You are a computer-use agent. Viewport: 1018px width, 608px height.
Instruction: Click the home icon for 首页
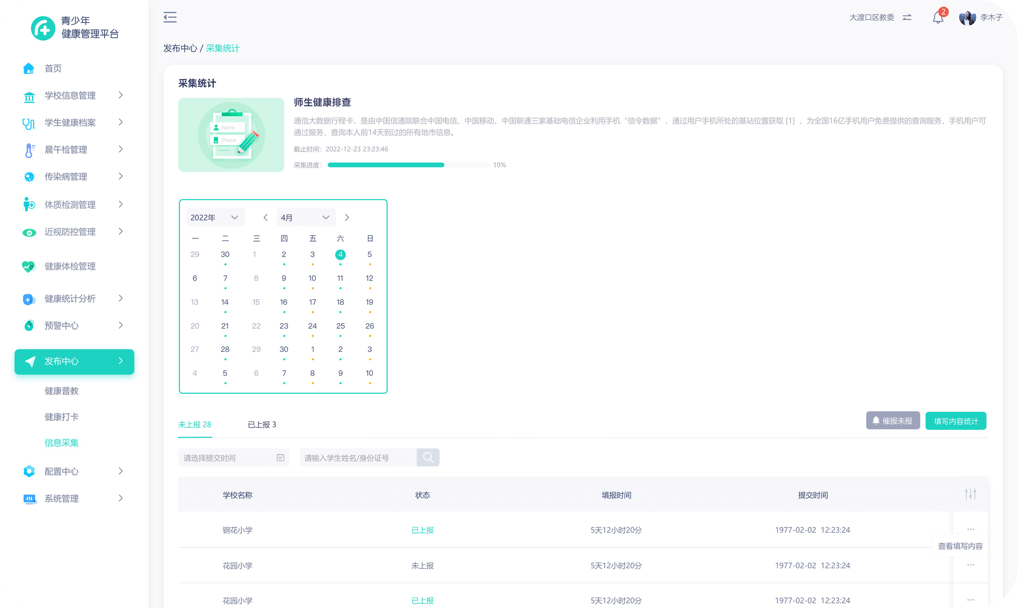[29, 68]
